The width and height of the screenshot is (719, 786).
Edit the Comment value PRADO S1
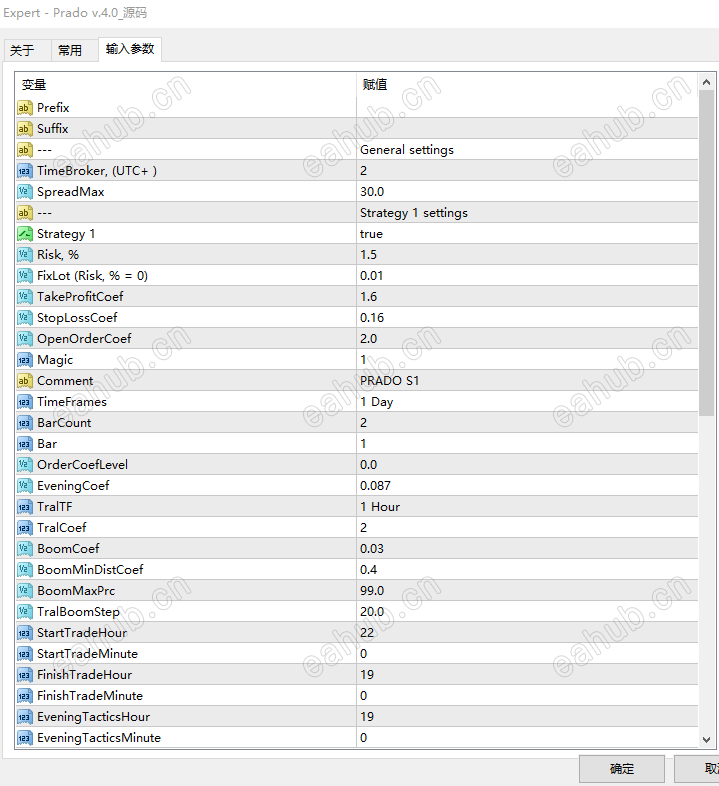[527, 381]
